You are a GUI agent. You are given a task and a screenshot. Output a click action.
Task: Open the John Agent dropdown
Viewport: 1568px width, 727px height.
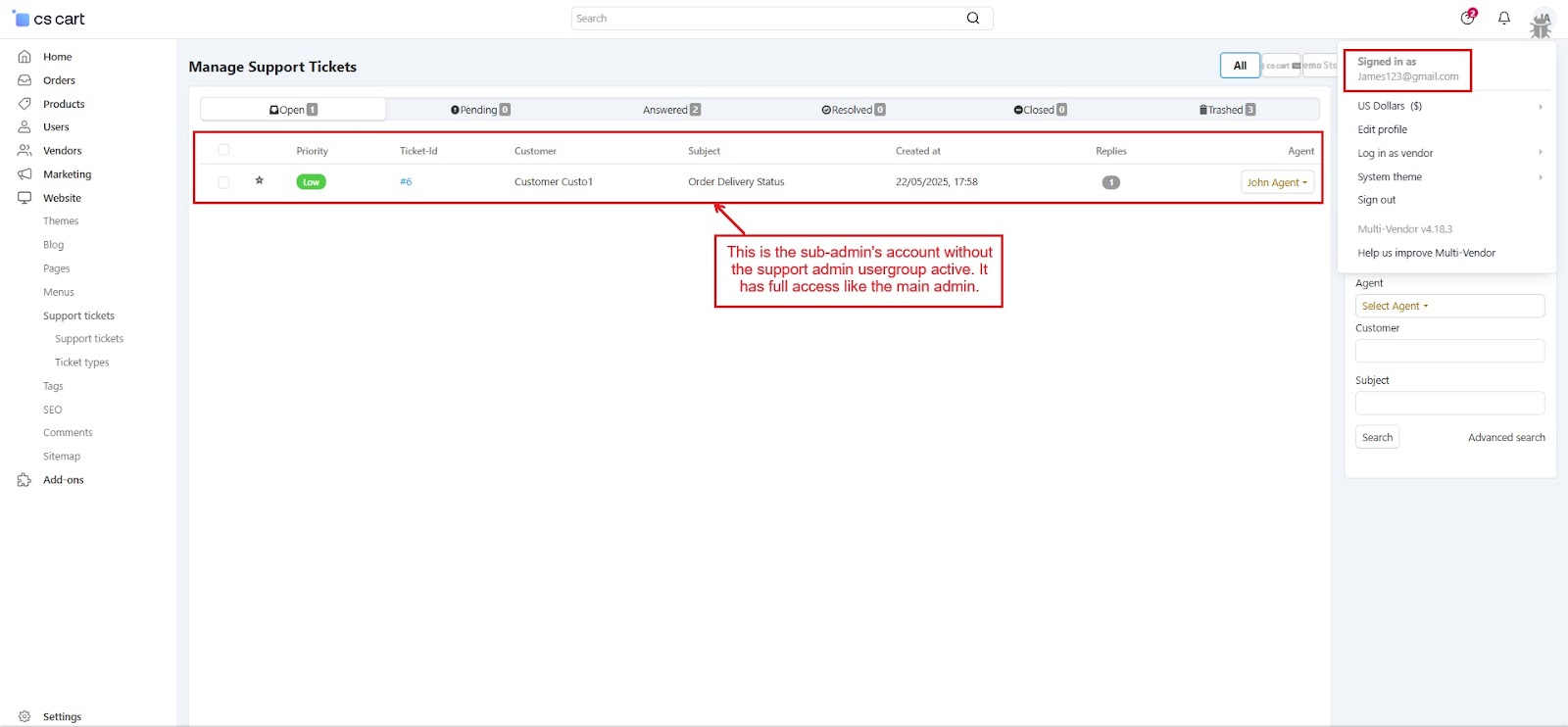click(x=1277, y=182)
